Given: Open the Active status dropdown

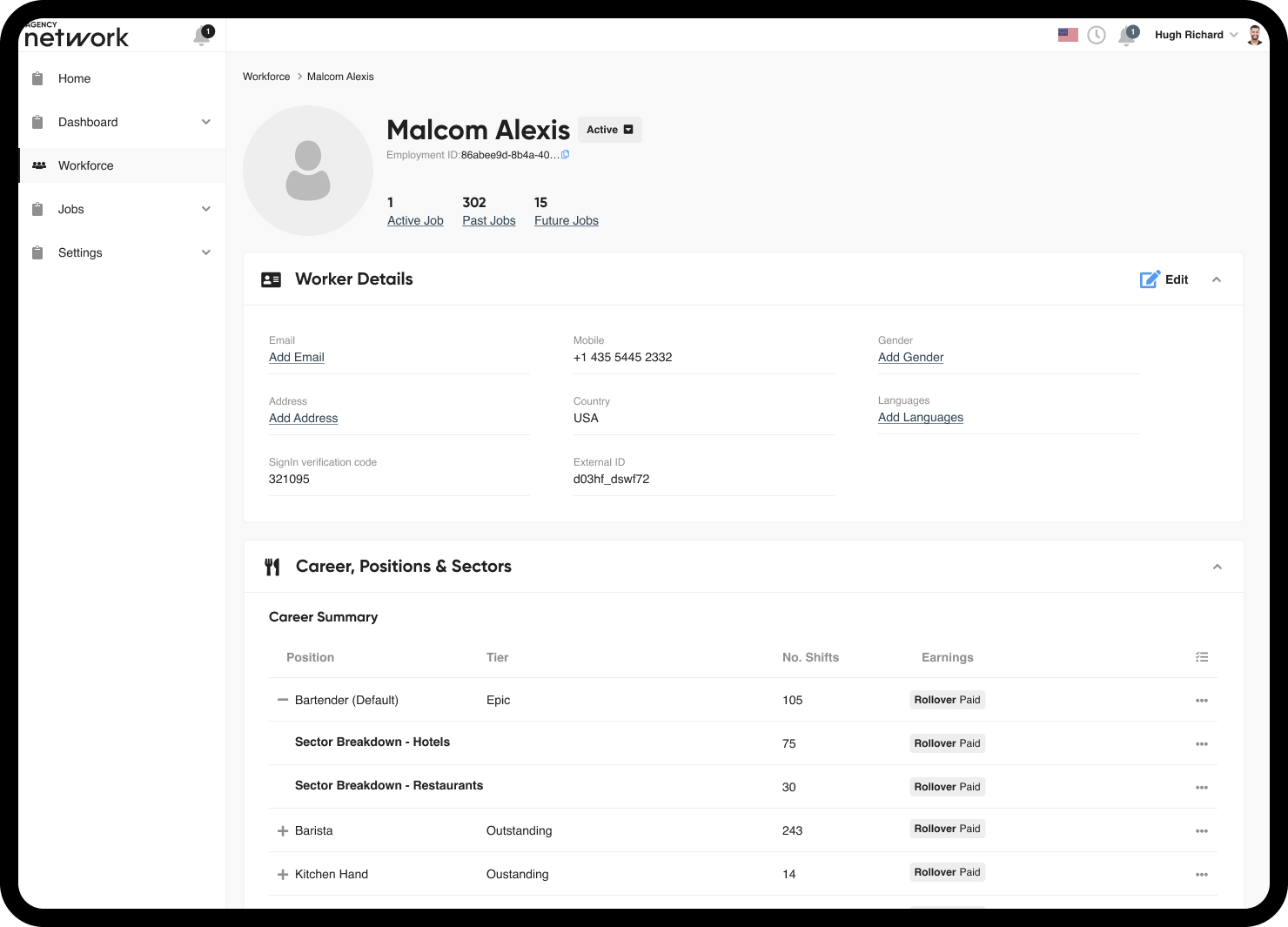Looking at the screenshot, I should [610, 130].
